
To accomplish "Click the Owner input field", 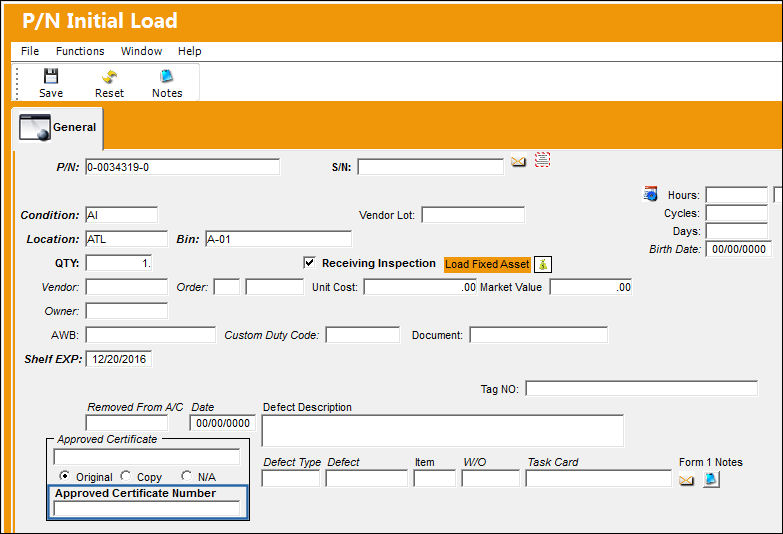I will click(x=126, y=311).
